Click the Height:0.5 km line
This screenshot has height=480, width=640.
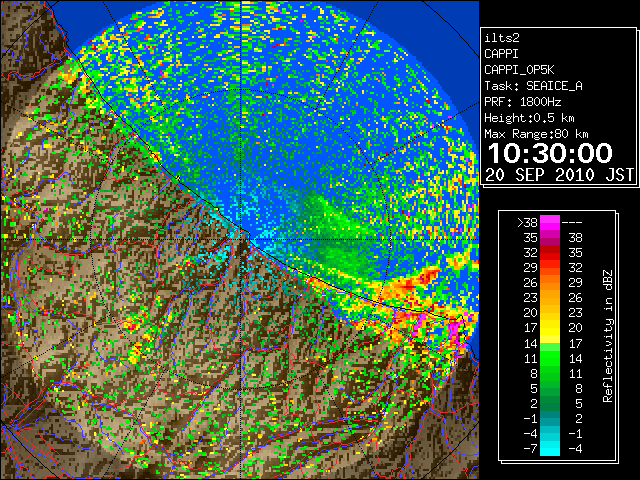coord(529,118)
